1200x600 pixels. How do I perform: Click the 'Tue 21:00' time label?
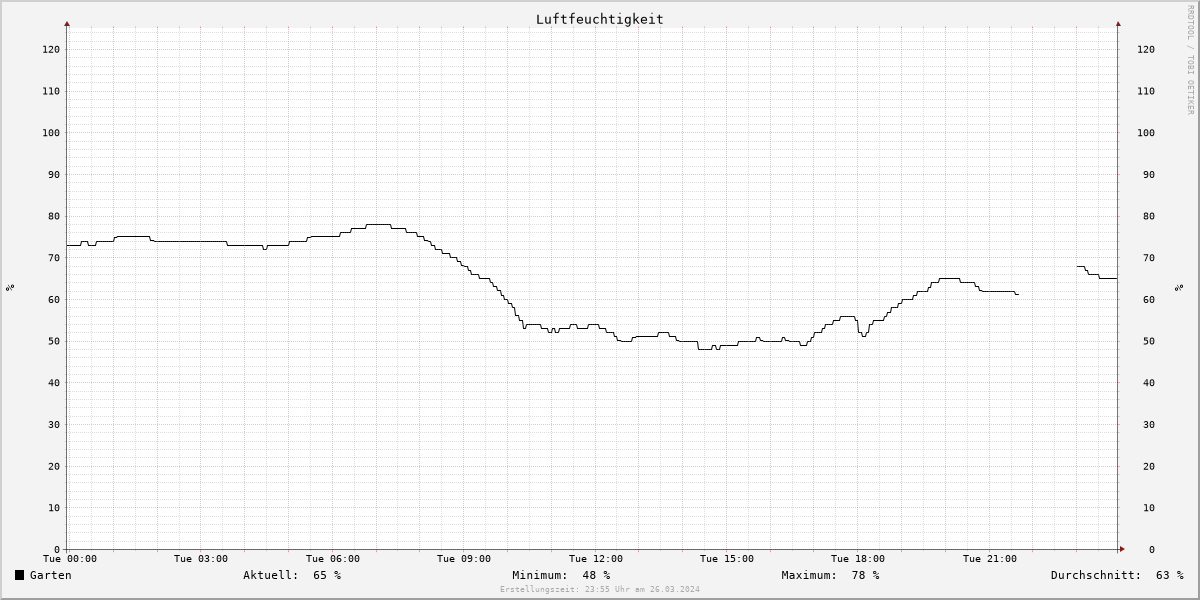[990, 559]
